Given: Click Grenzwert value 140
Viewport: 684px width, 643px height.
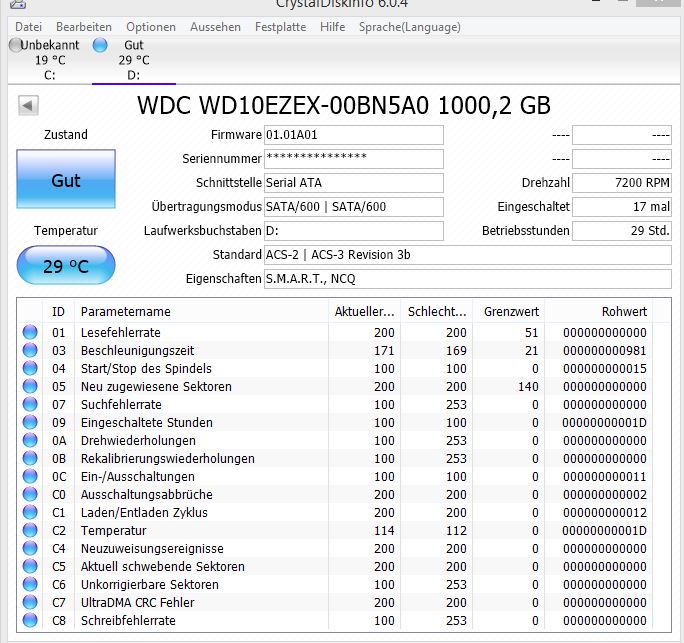Looking at the screenshot, I should [528, 386].
